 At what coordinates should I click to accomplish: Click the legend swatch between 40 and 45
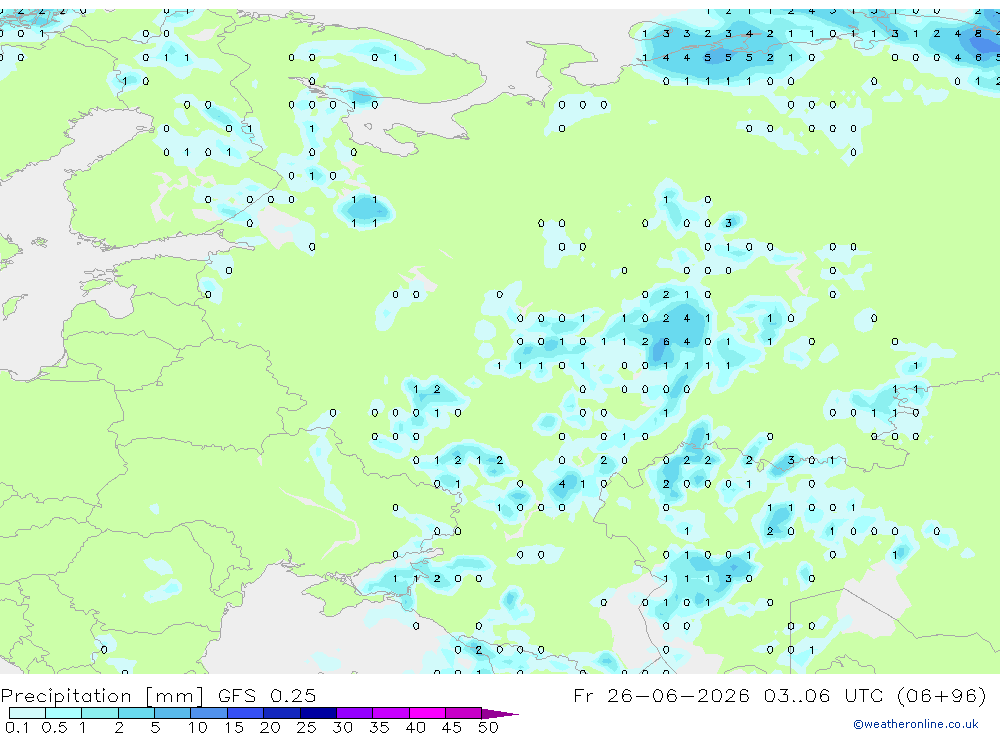(427, 713)
